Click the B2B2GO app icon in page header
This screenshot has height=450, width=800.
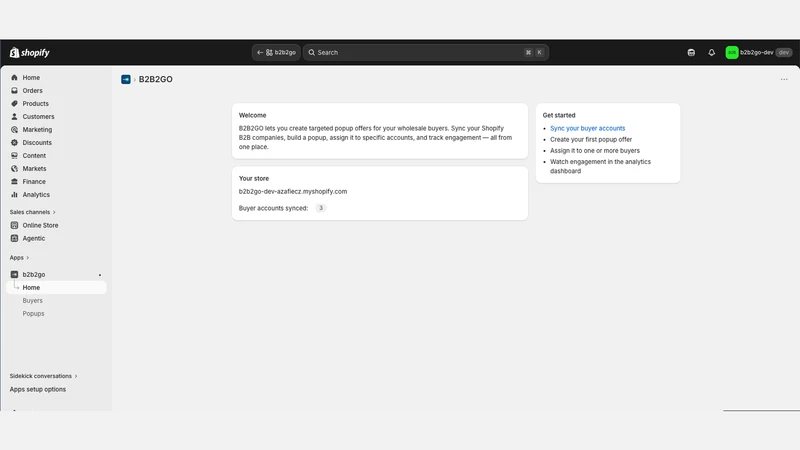pyautogui.click(x=126, y=79)
